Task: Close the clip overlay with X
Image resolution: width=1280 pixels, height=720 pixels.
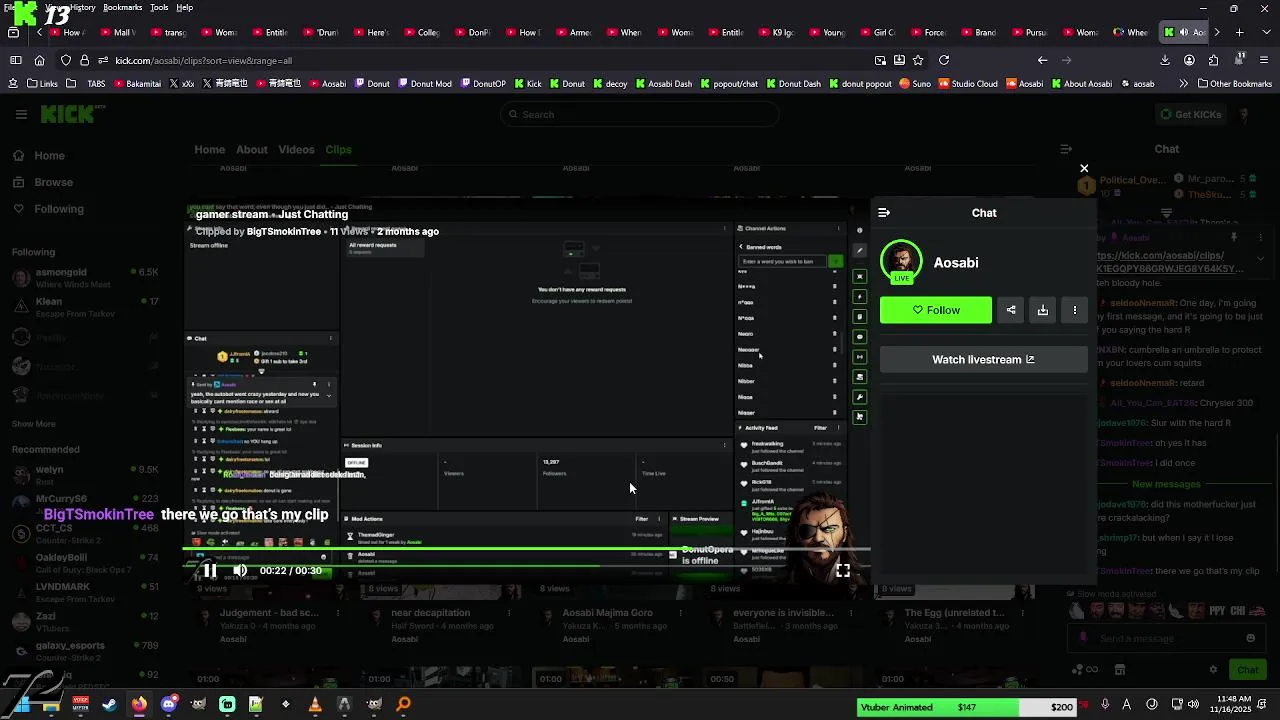Action: pyautogui.click(x=1084, y=168)
